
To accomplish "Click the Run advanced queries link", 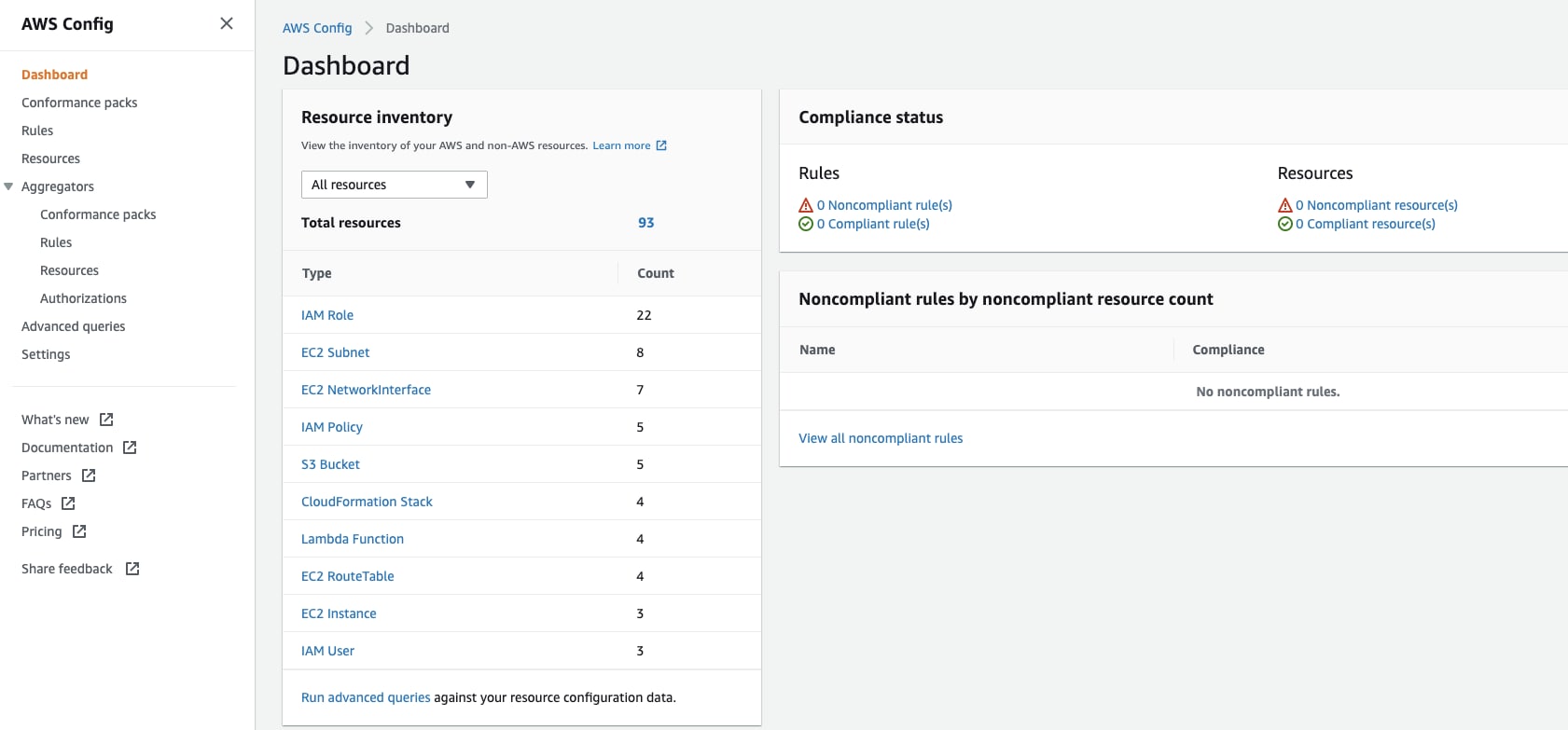I will 366,697.
